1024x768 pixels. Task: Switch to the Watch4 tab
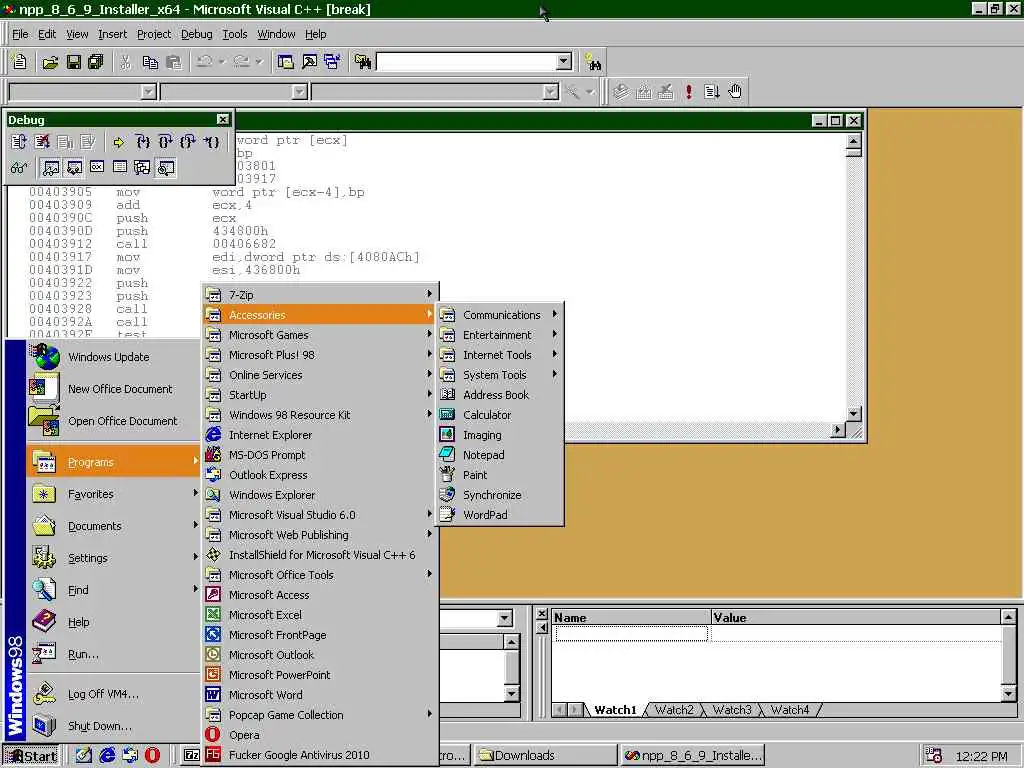point(790,710)
